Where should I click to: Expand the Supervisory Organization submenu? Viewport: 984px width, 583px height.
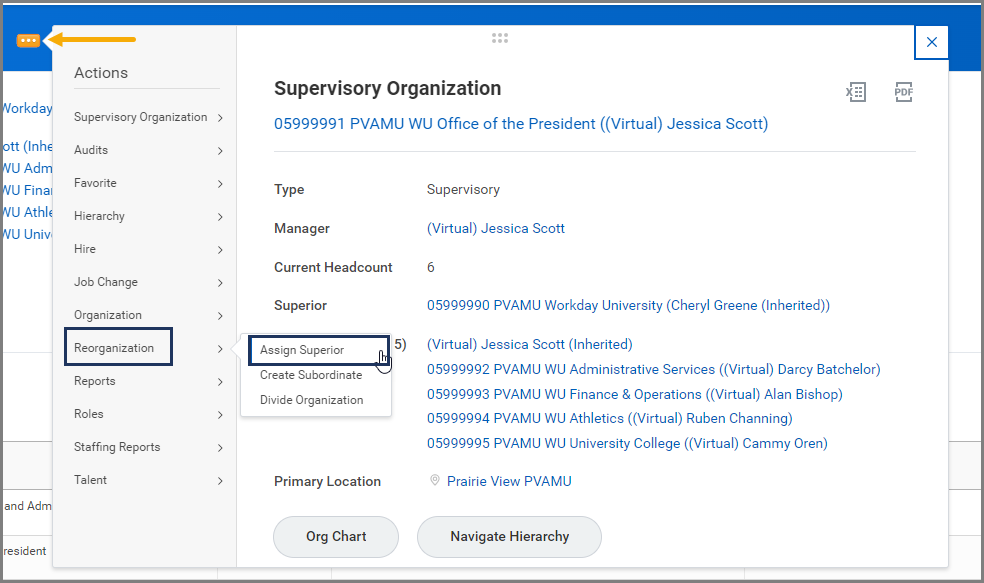point(148,117)
